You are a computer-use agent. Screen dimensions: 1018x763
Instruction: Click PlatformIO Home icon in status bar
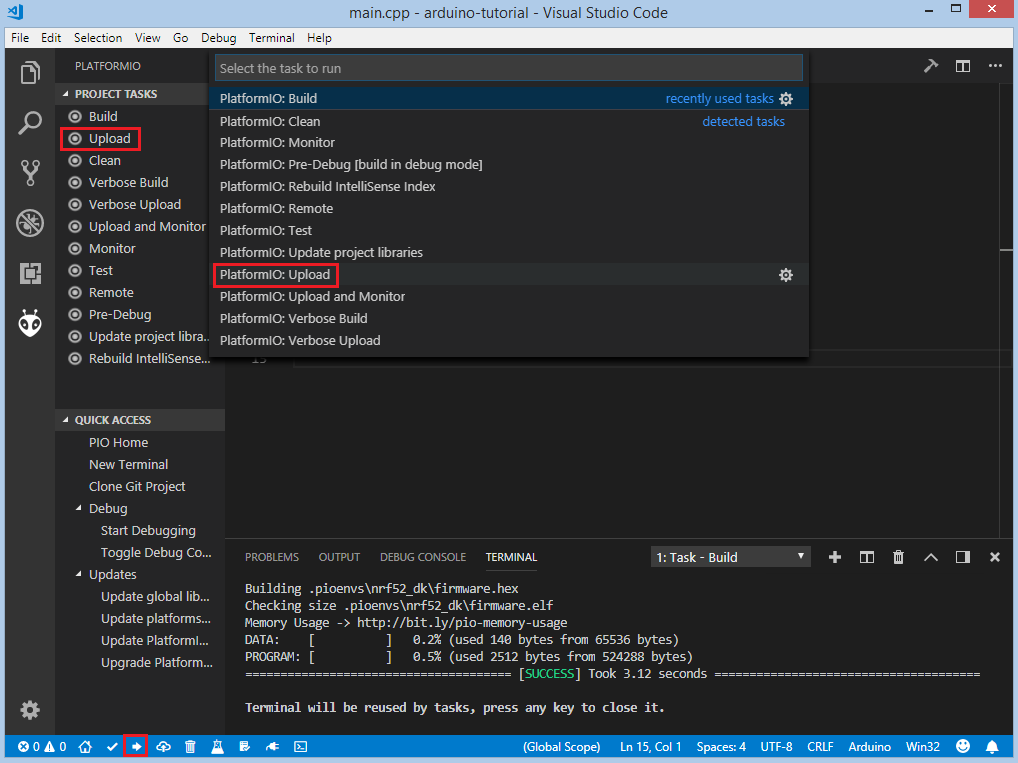85,747
